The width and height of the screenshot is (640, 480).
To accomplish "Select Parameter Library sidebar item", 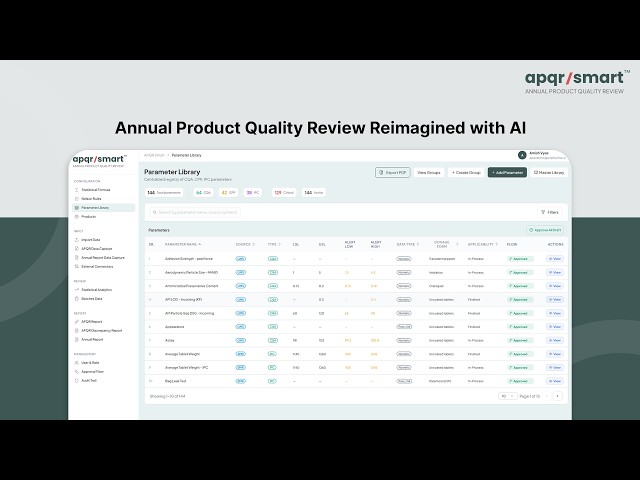I will 103,208.
